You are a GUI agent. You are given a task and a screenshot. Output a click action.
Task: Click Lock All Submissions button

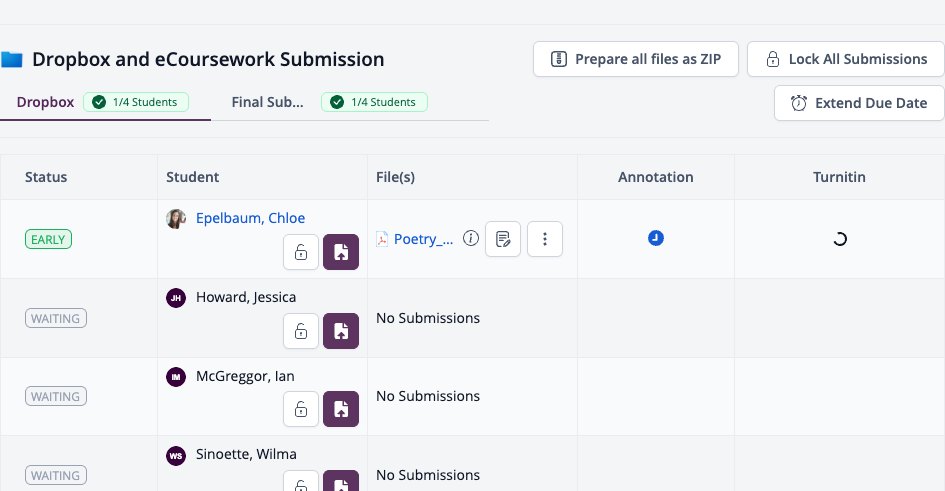click(x=846, y=59)
